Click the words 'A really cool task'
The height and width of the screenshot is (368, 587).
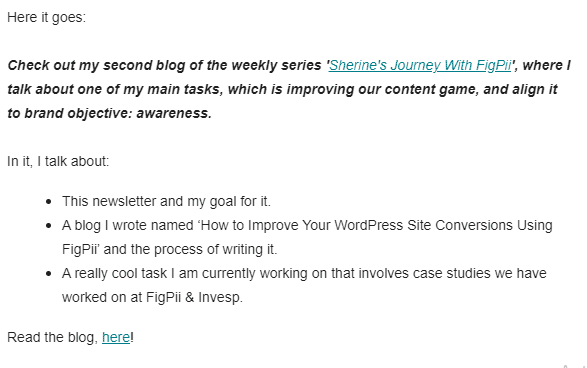pos(115,273)
